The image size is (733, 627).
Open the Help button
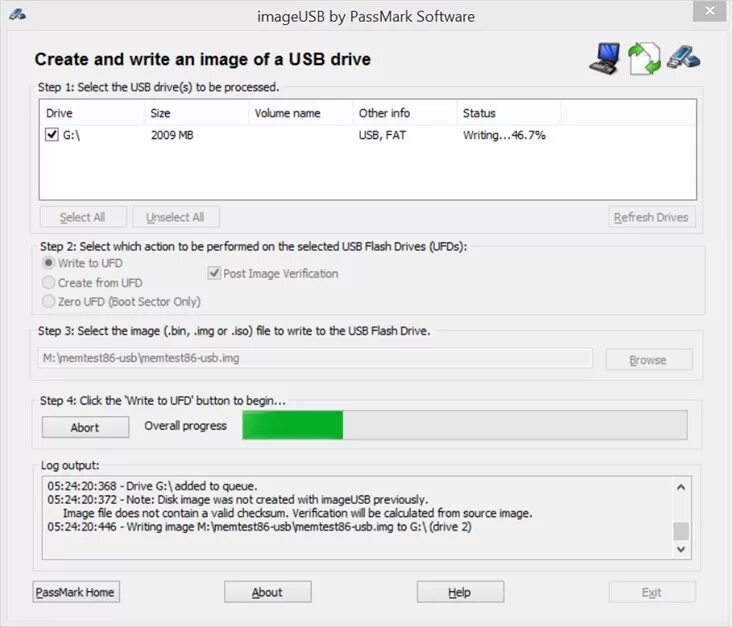460,592
